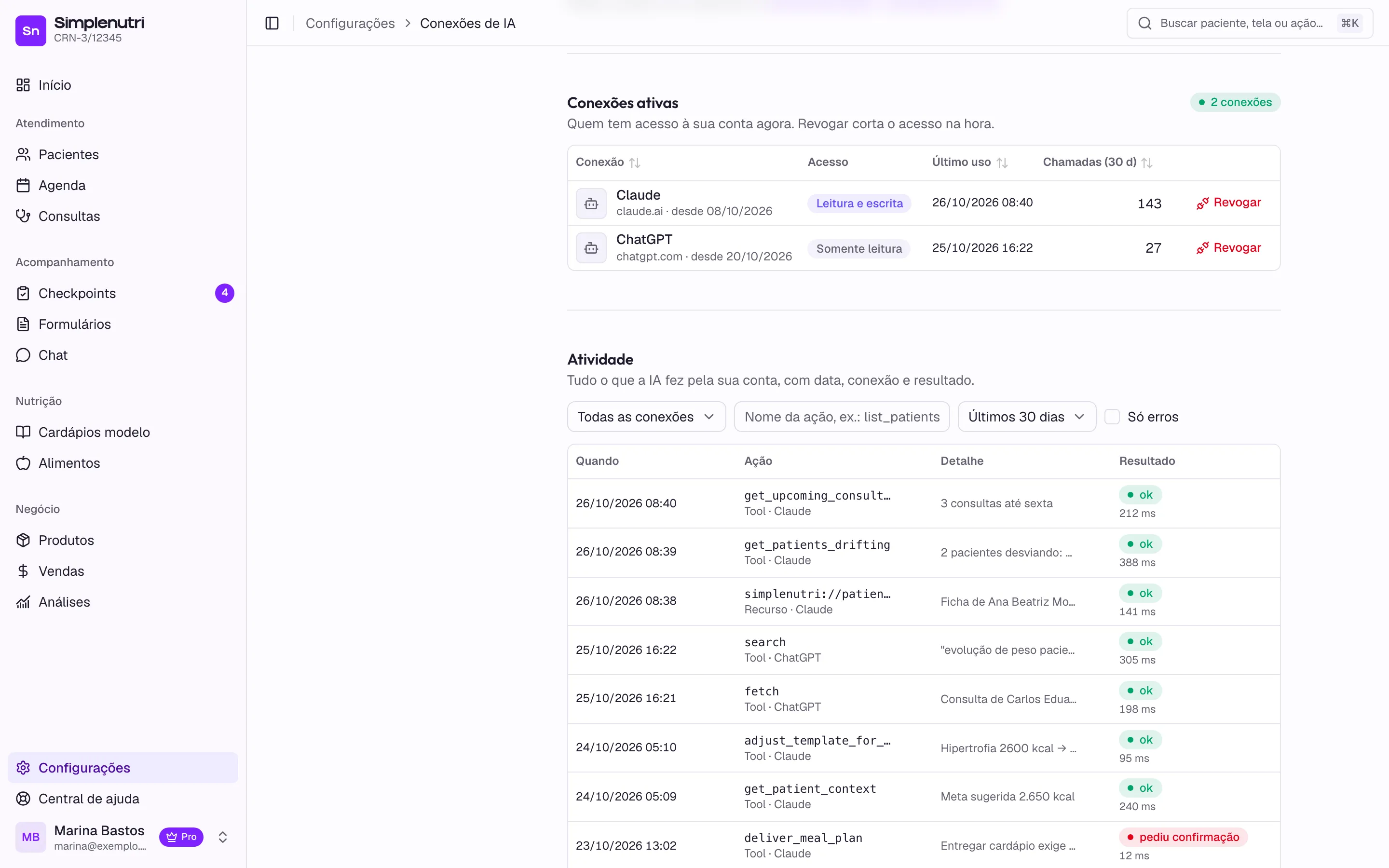Click the Simplenutri Sn logo

coord(30,30)
